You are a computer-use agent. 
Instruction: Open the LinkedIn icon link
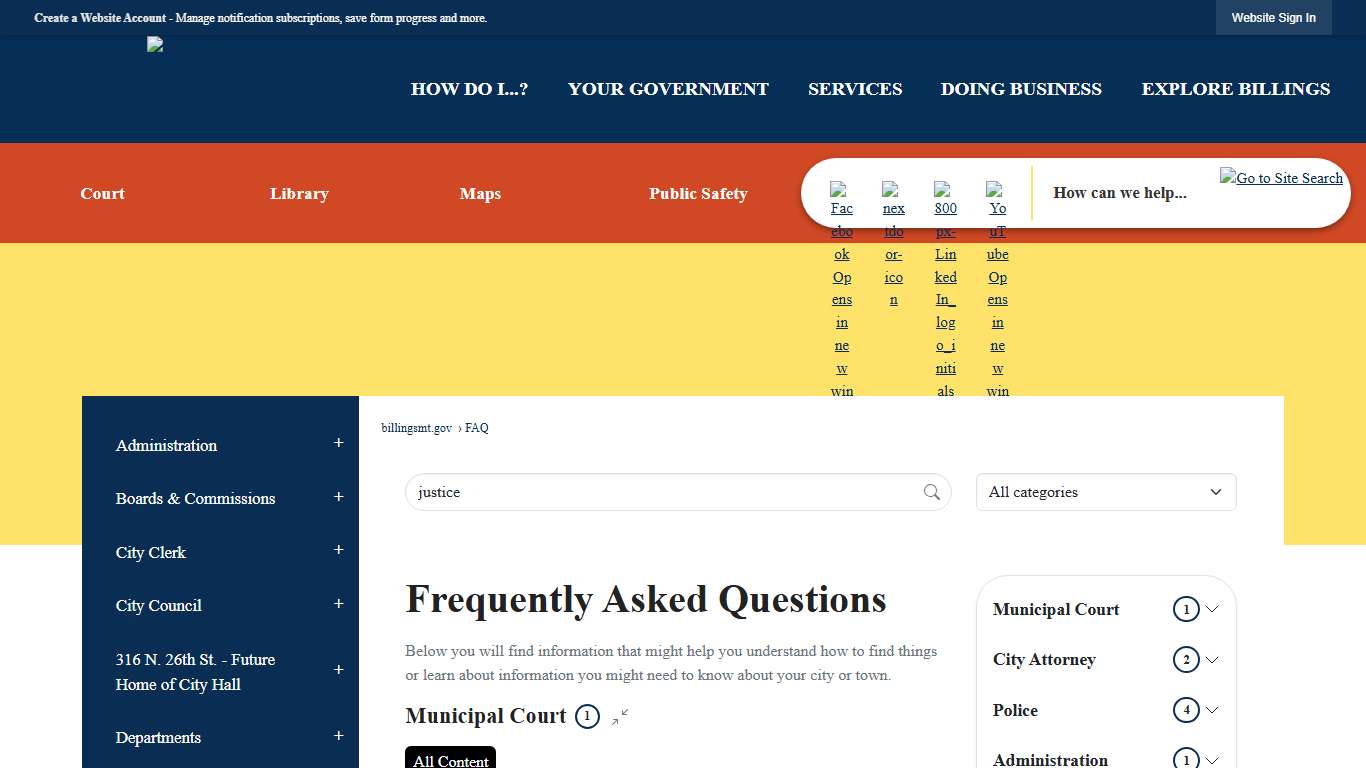[x=945, y=196]
